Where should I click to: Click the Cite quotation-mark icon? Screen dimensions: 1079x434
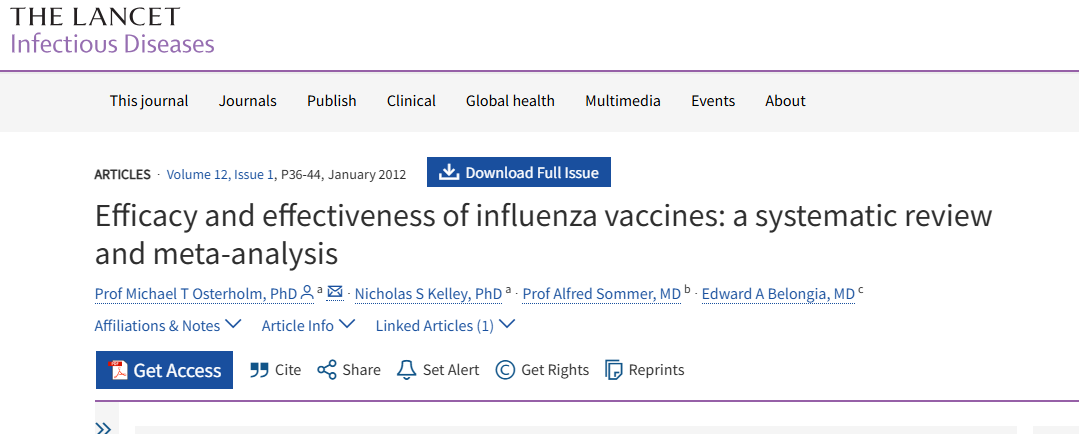point(259,370)
